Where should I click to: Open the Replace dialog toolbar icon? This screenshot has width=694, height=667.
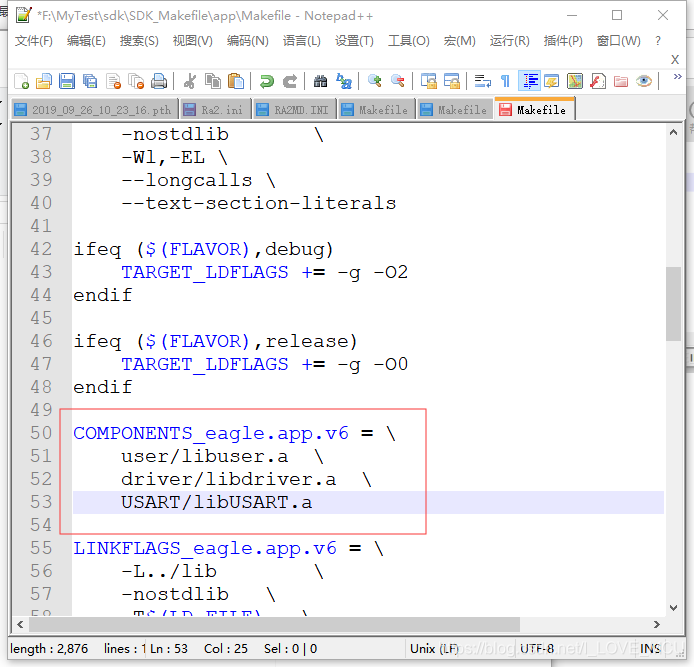coord(343,81)
